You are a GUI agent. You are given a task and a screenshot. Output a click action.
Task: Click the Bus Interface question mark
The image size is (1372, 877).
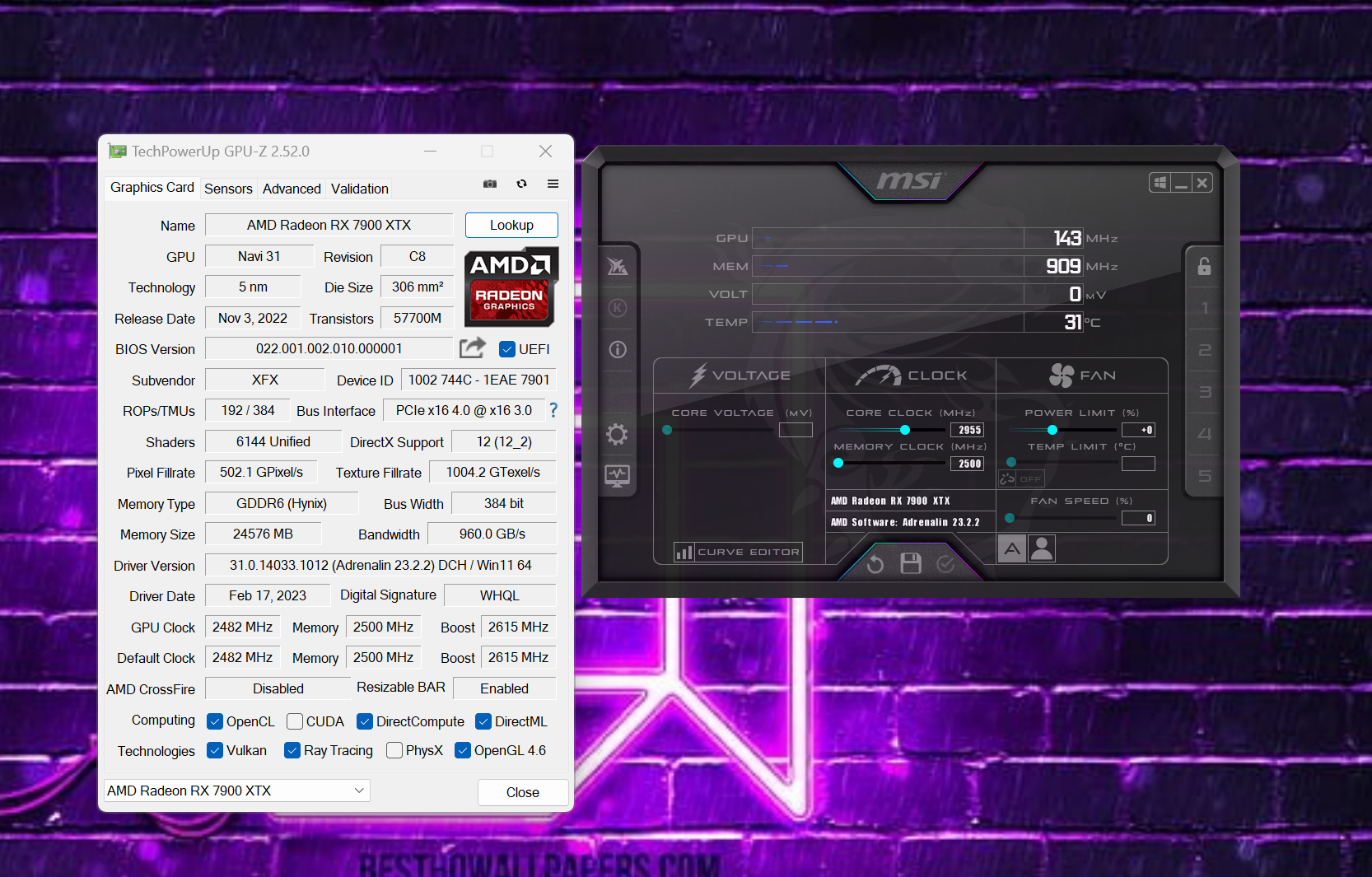(553, 410)
